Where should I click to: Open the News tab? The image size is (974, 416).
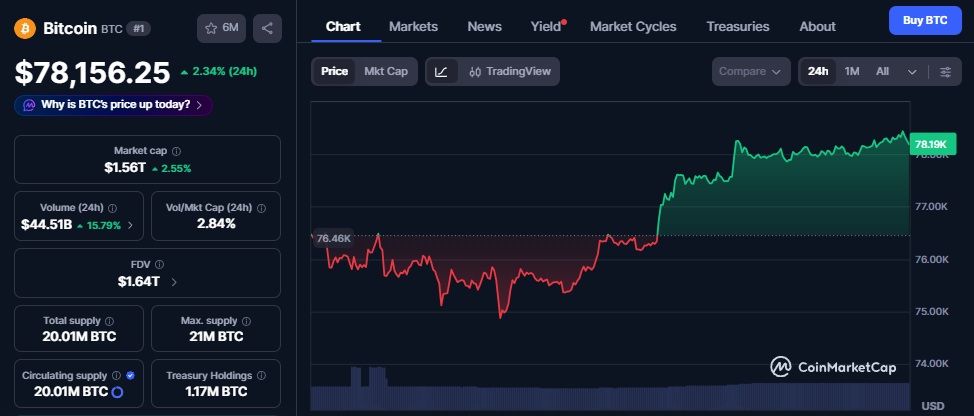point(485,27)
